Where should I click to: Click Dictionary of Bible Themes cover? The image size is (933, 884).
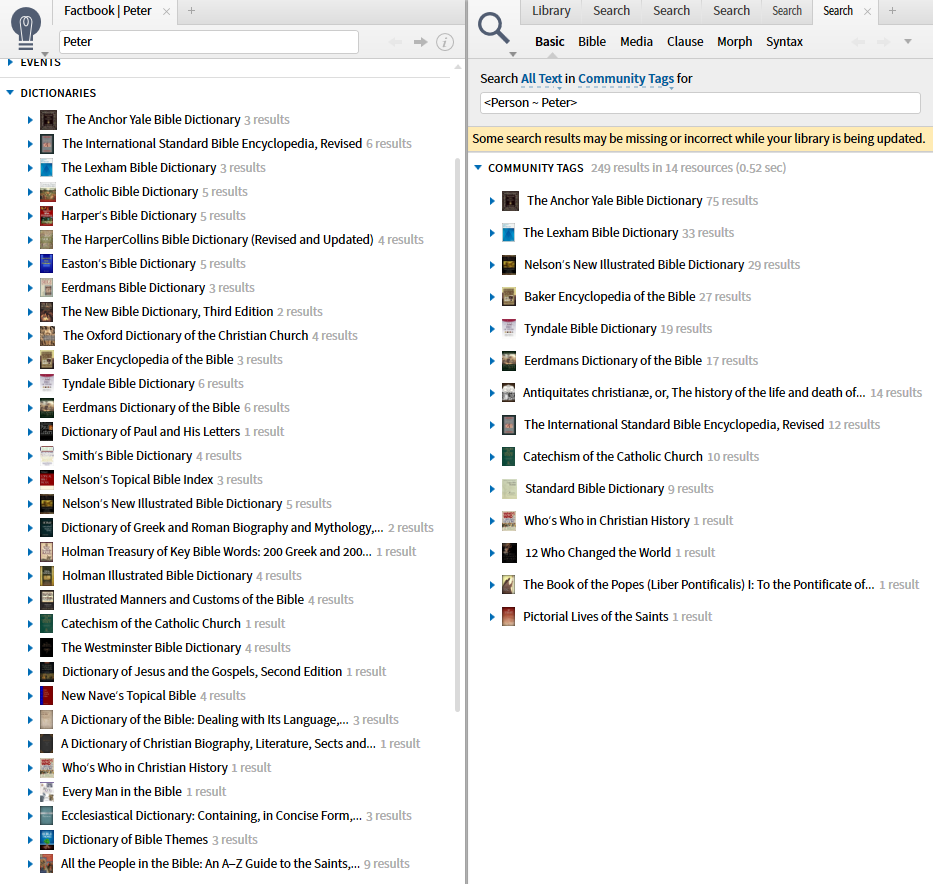click(x=47, y=839)
